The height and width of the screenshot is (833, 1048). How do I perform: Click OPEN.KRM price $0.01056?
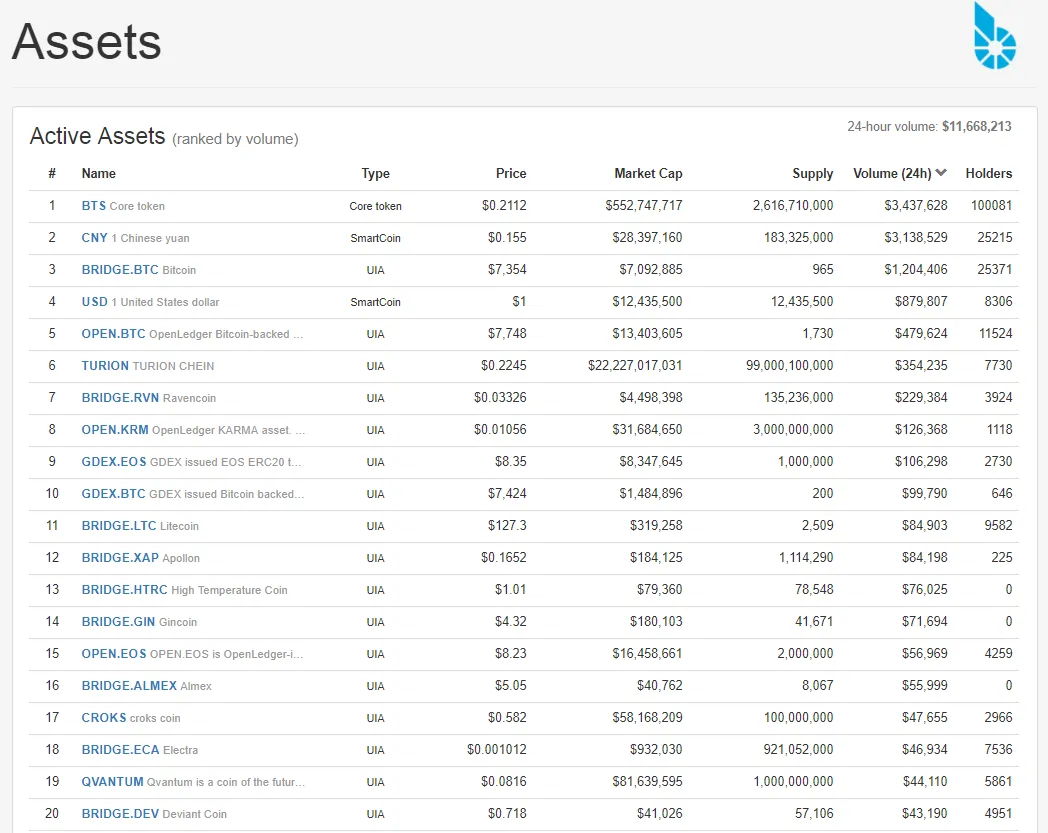tap(500, 430)
